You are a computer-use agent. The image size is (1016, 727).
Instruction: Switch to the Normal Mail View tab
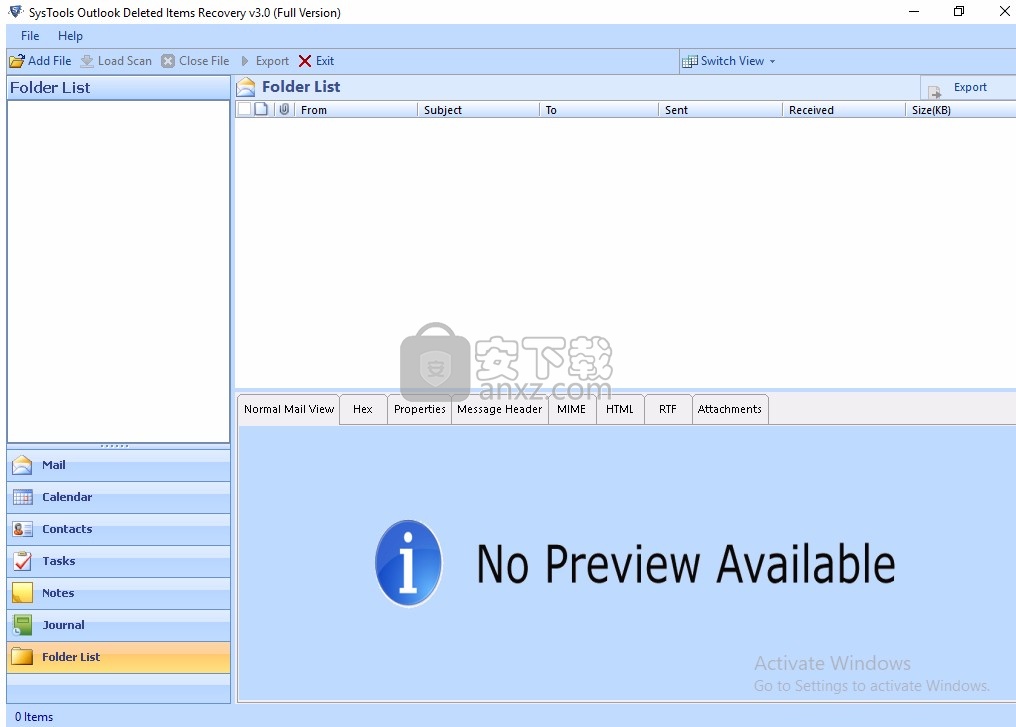pyautogui.click(x=289, y=410)
